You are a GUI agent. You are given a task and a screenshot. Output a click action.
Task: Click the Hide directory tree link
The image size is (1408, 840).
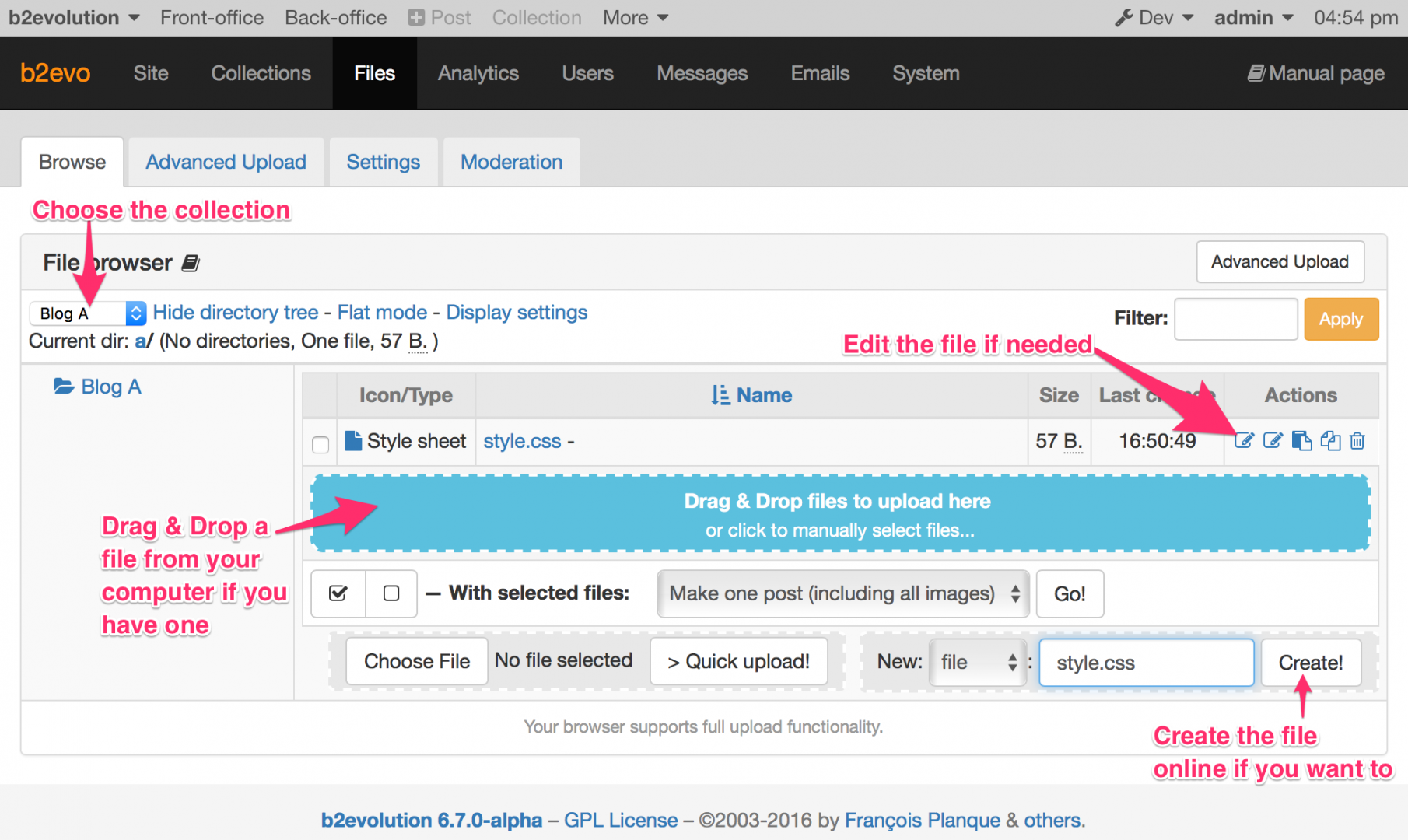point(235,312)
